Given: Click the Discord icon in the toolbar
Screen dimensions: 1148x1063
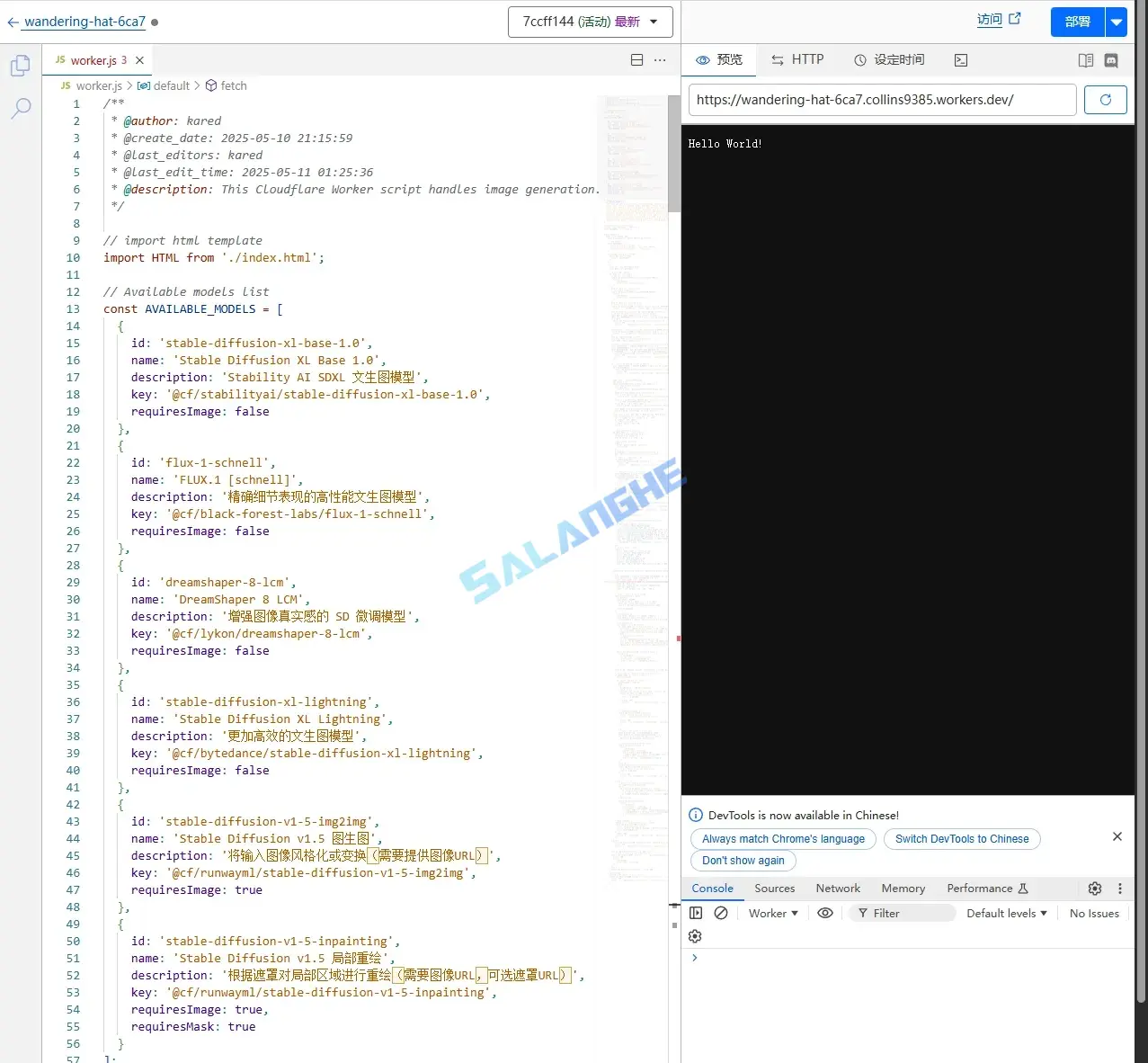Looking at the screenshot, I should point(1111,59).
